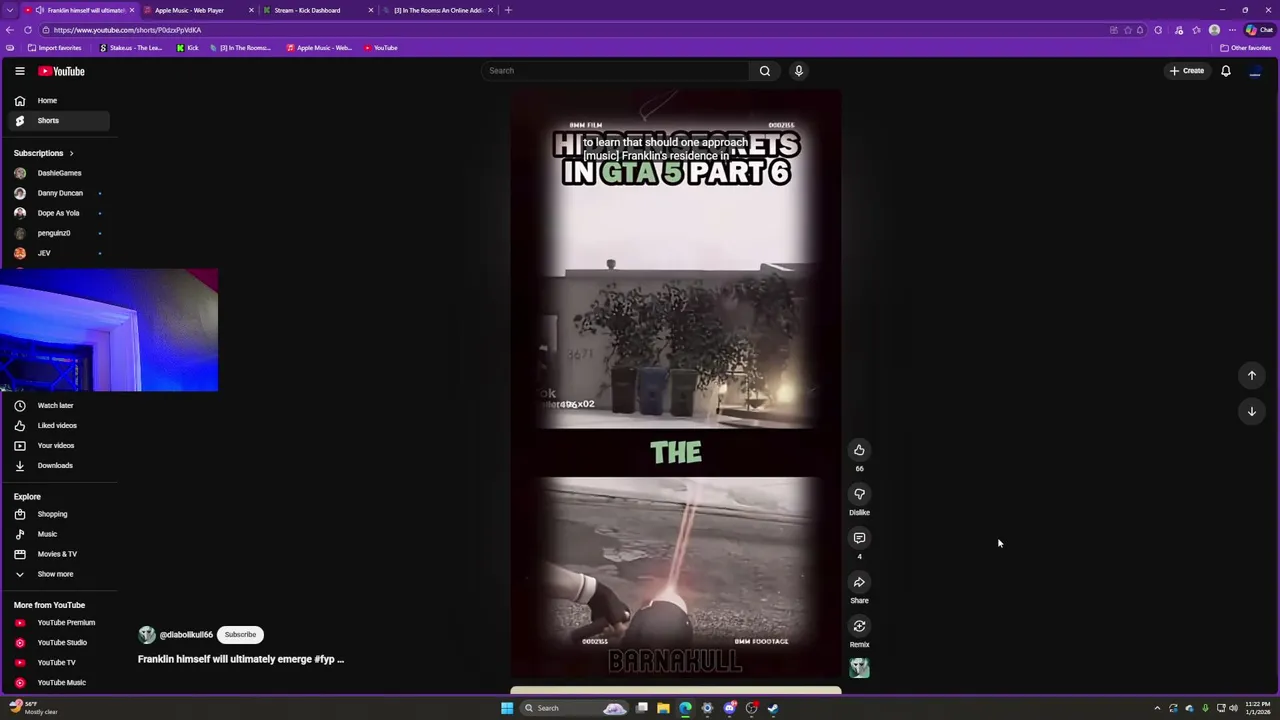Open the Edge profile avatar
This screenshot has width=1280, height=720.
coord(1214,30)
